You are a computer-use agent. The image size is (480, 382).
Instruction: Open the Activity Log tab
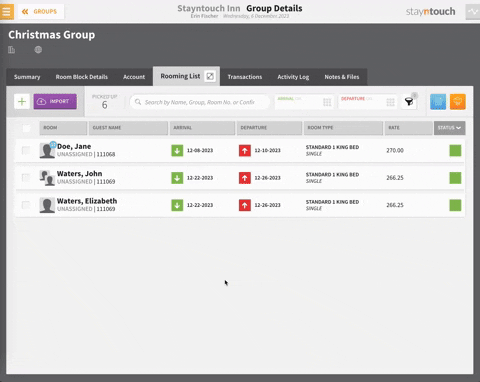[x=293, y=77]
